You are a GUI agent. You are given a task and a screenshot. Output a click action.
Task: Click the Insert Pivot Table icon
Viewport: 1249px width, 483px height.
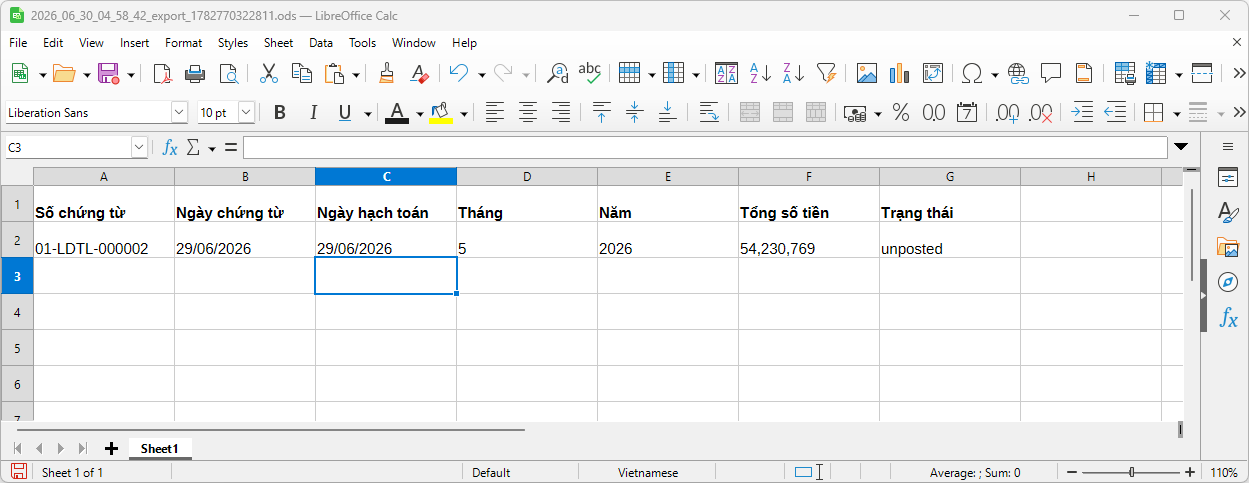932,73
